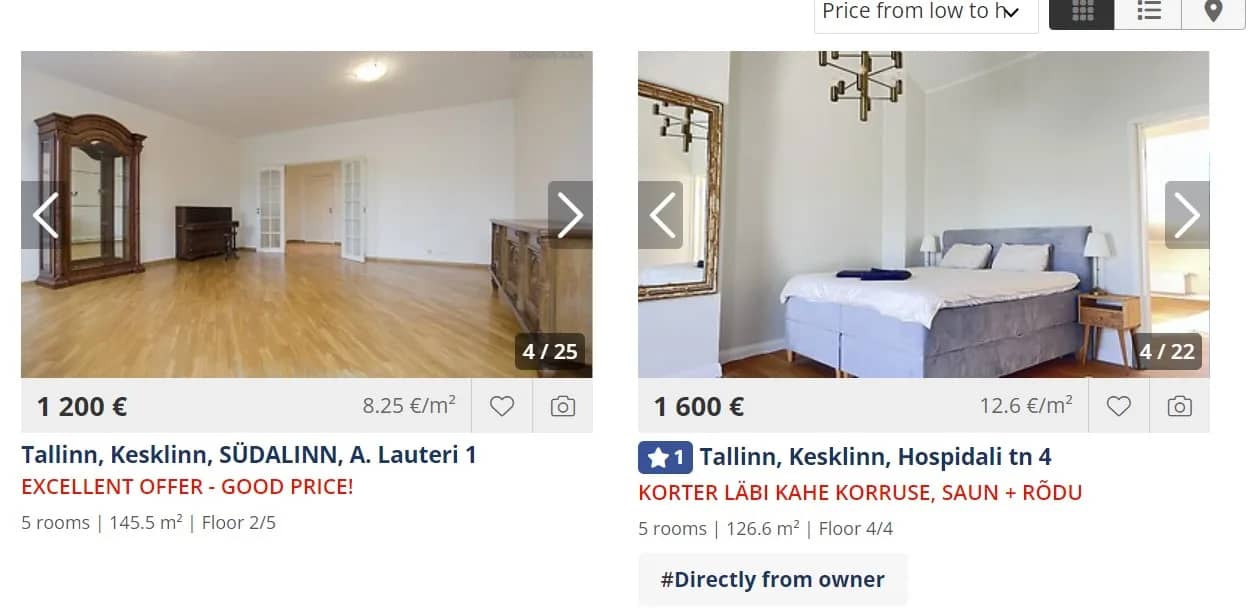Click KORTER LÄBI KAHE KORRUSE, SAUN + RÕDU
Screen dimensions: 1248x616
point(860,493)
